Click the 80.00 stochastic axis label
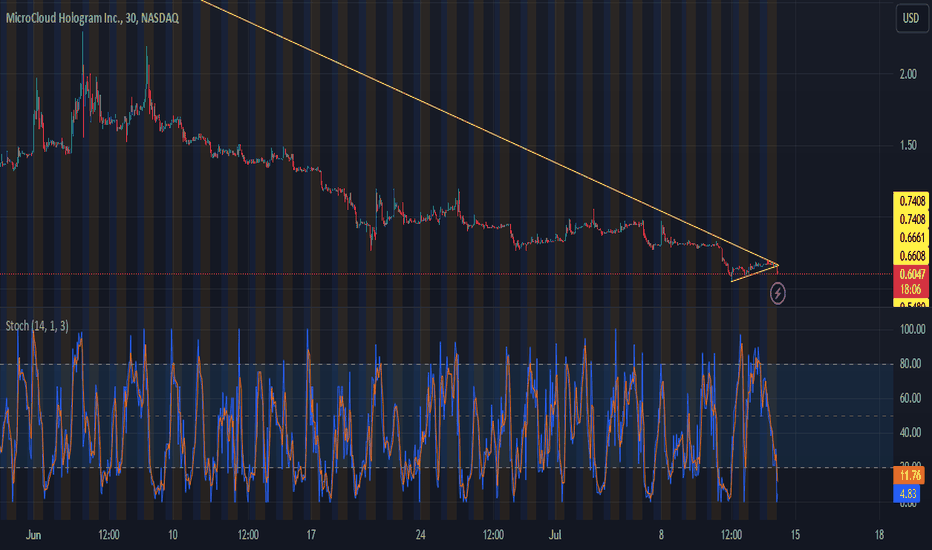The height and width of the screenshot is (550, 932). pyautogui.click(x=910, y=364)
